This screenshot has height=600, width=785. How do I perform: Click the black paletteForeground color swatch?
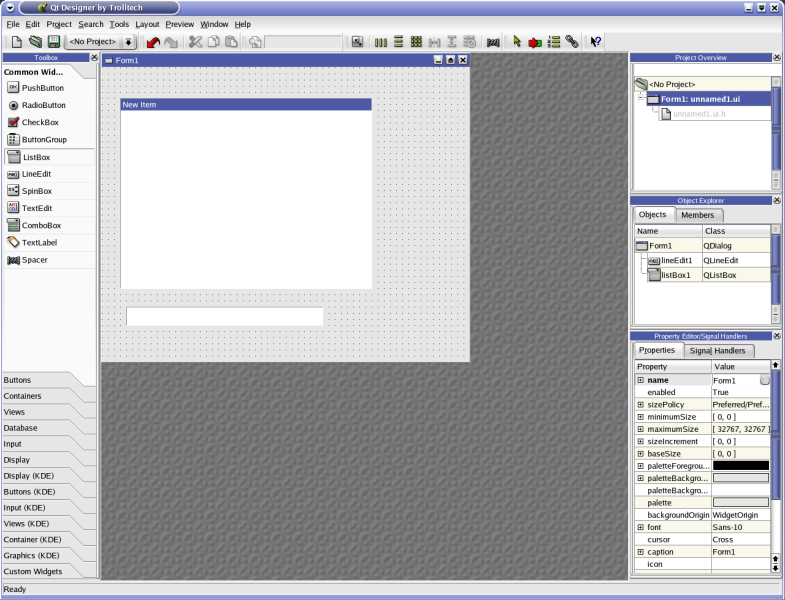pos(741,466)
